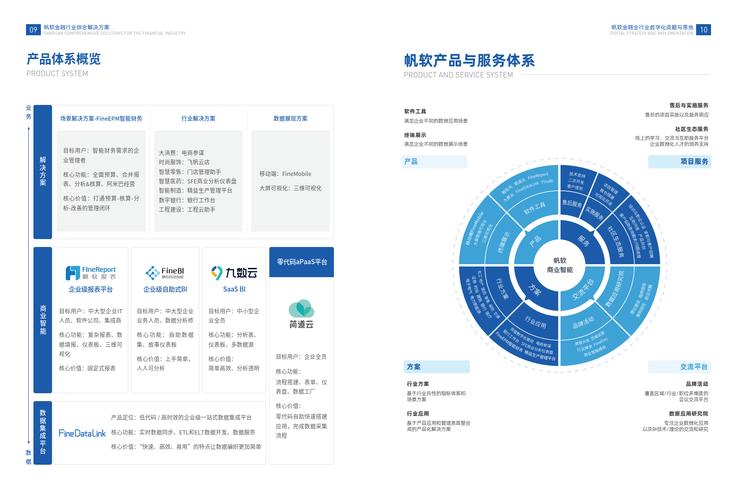Click the 产品 light-blue label bar
This screenshot has height=500, width=737.
(x=434, y=162)
